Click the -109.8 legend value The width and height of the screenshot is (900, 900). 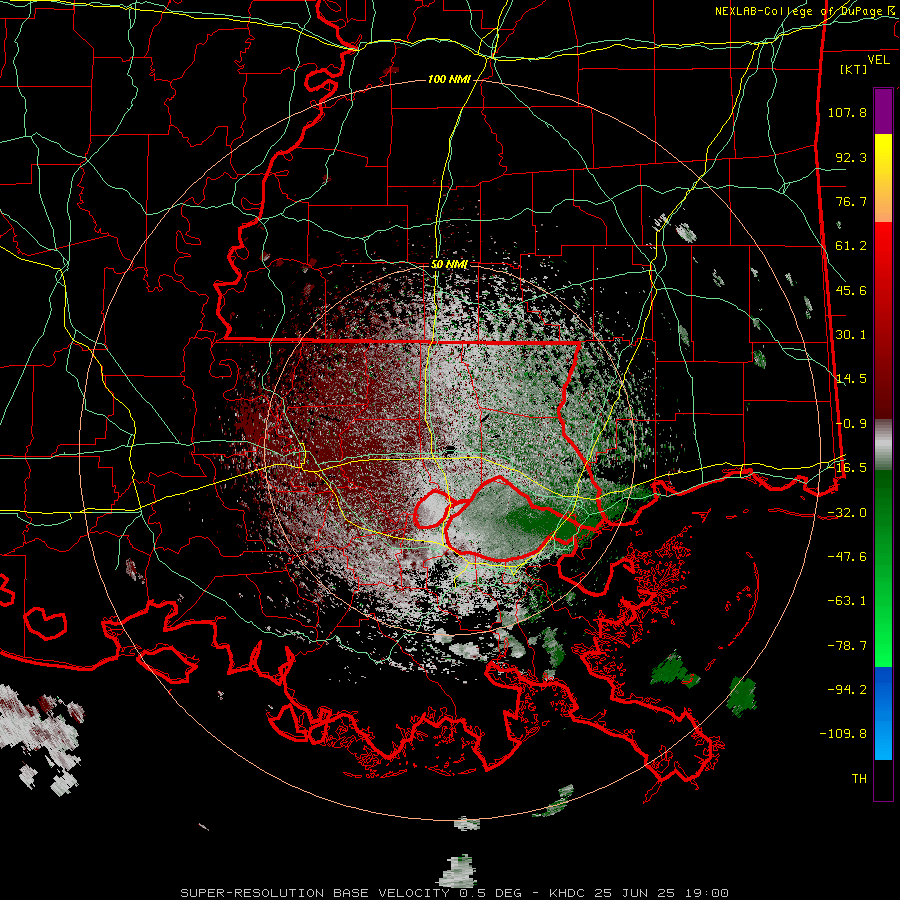point(843,734)
